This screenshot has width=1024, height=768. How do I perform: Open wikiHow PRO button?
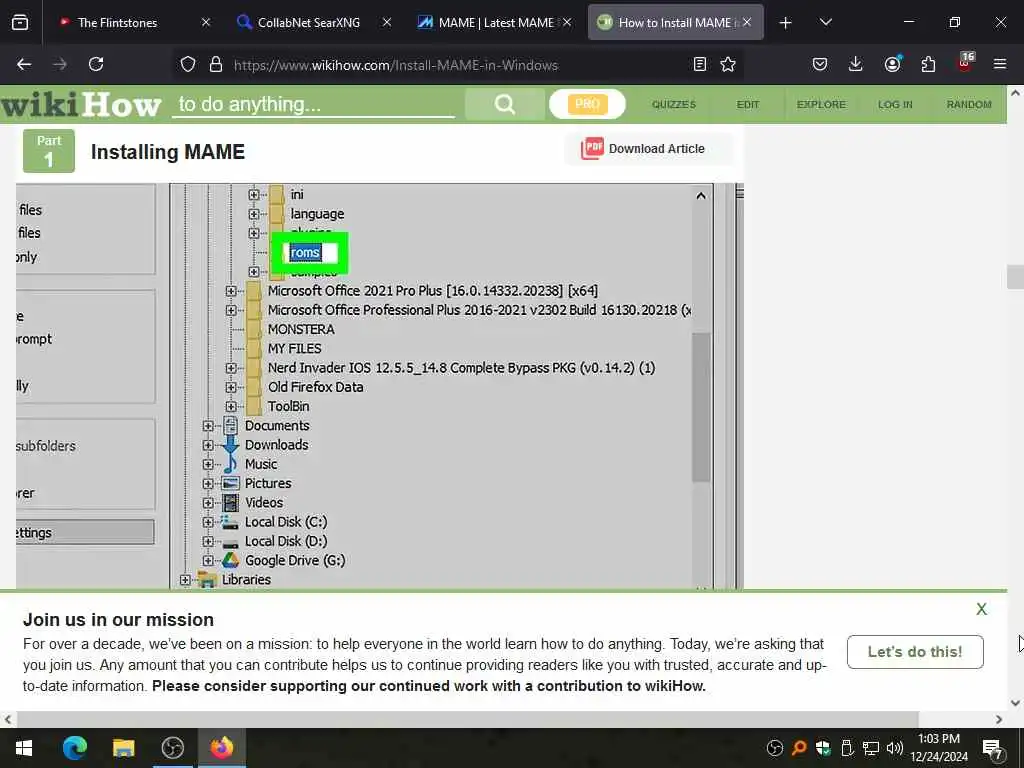coord(587,104)
